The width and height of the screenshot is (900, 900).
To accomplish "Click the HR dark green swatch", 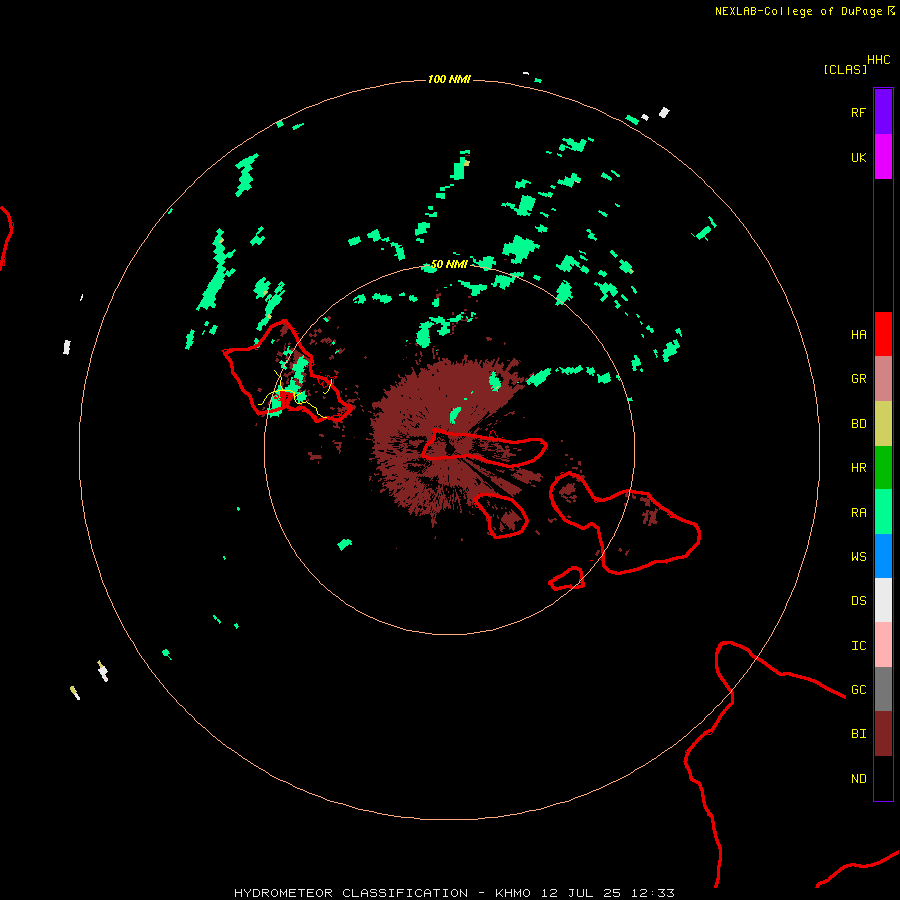I will pos(883,468).
